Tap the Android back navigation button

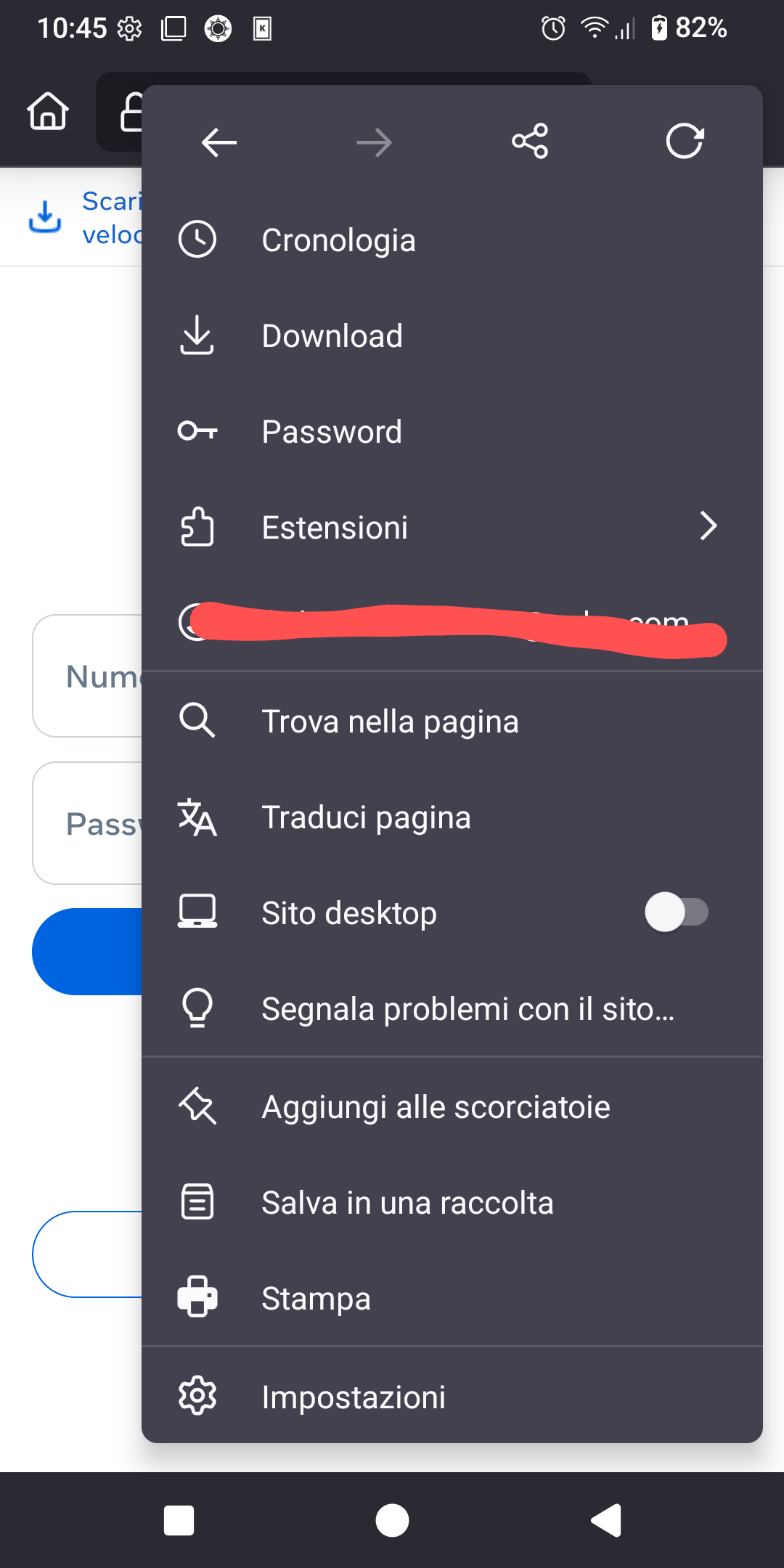coord(607,1520)
